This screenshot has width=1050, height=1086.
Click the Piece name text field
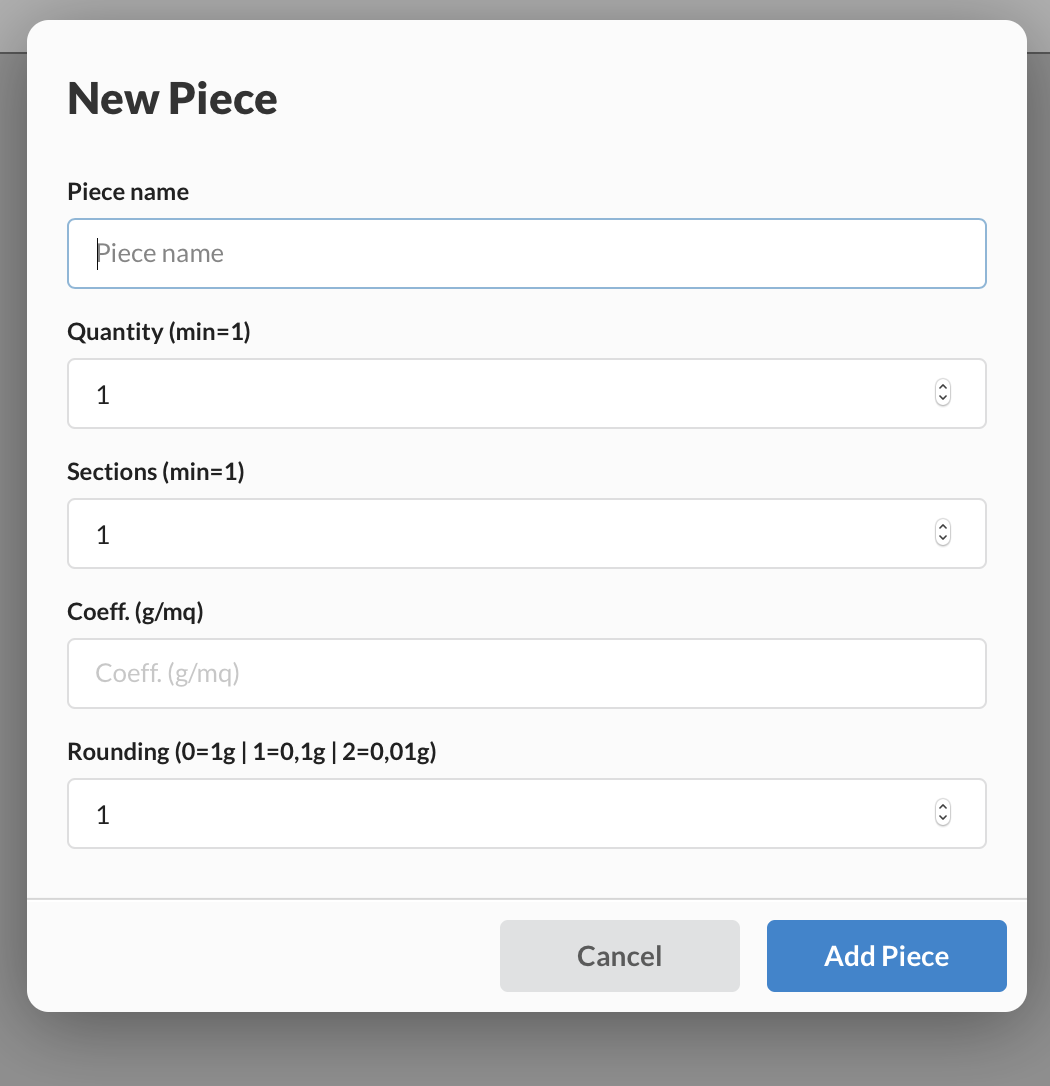point(526,254)
